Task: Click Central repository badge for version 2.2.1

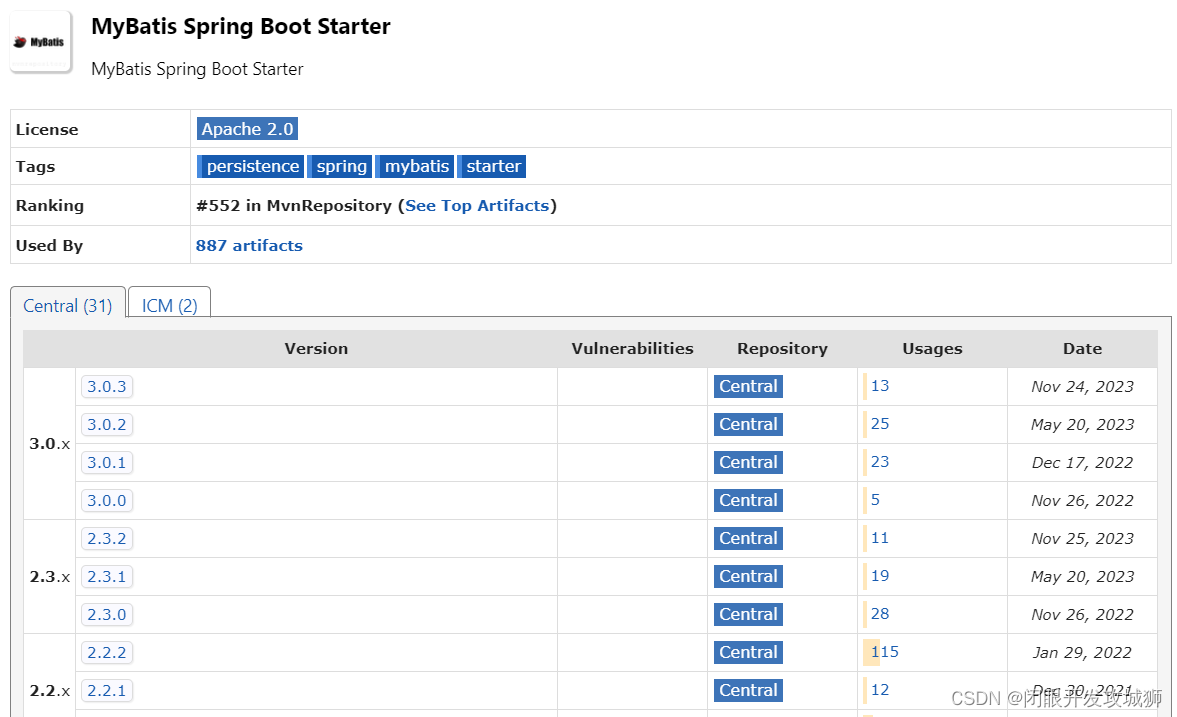Action: (748, 691)
